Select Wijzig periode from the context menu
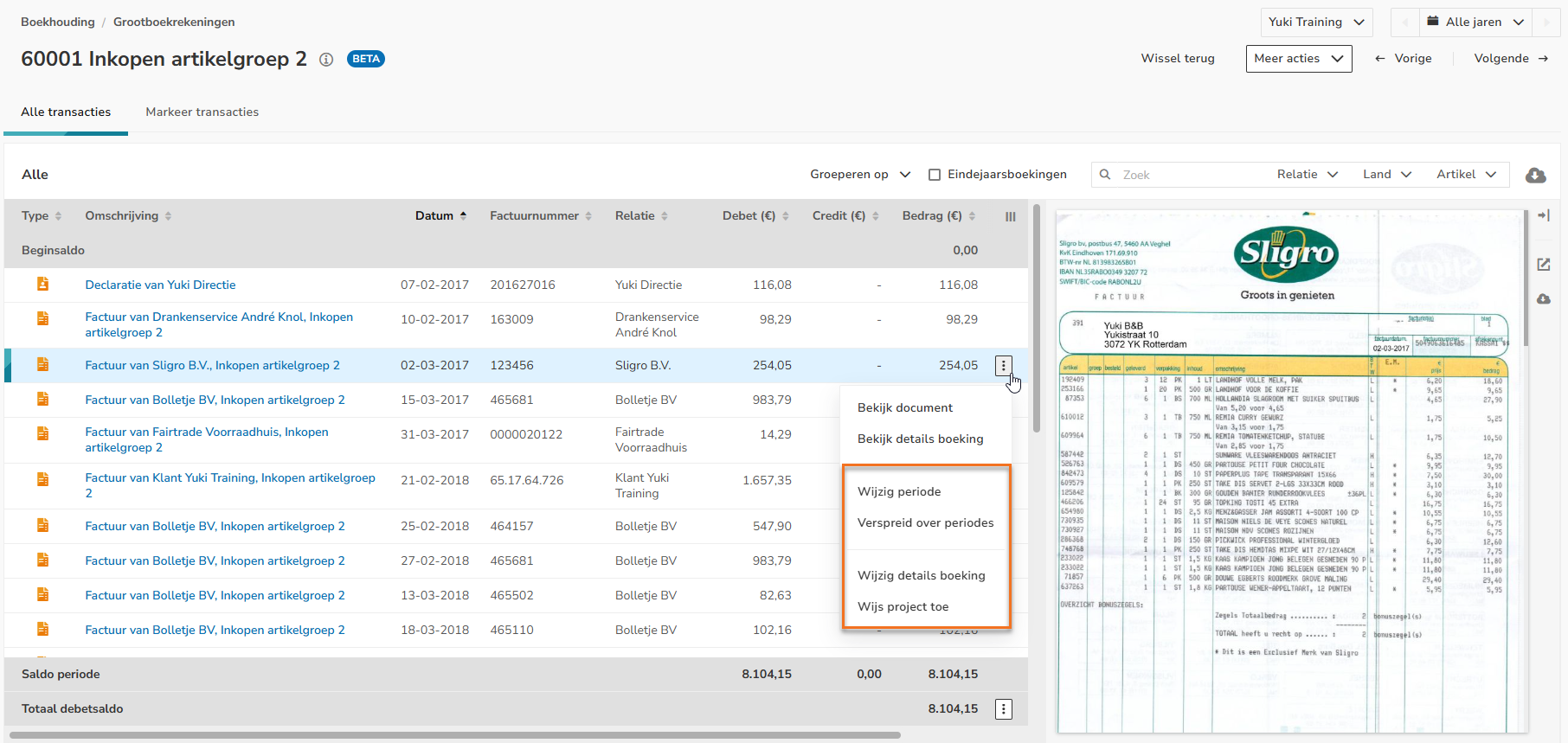 pyautogui.click(x=899, y=492)
